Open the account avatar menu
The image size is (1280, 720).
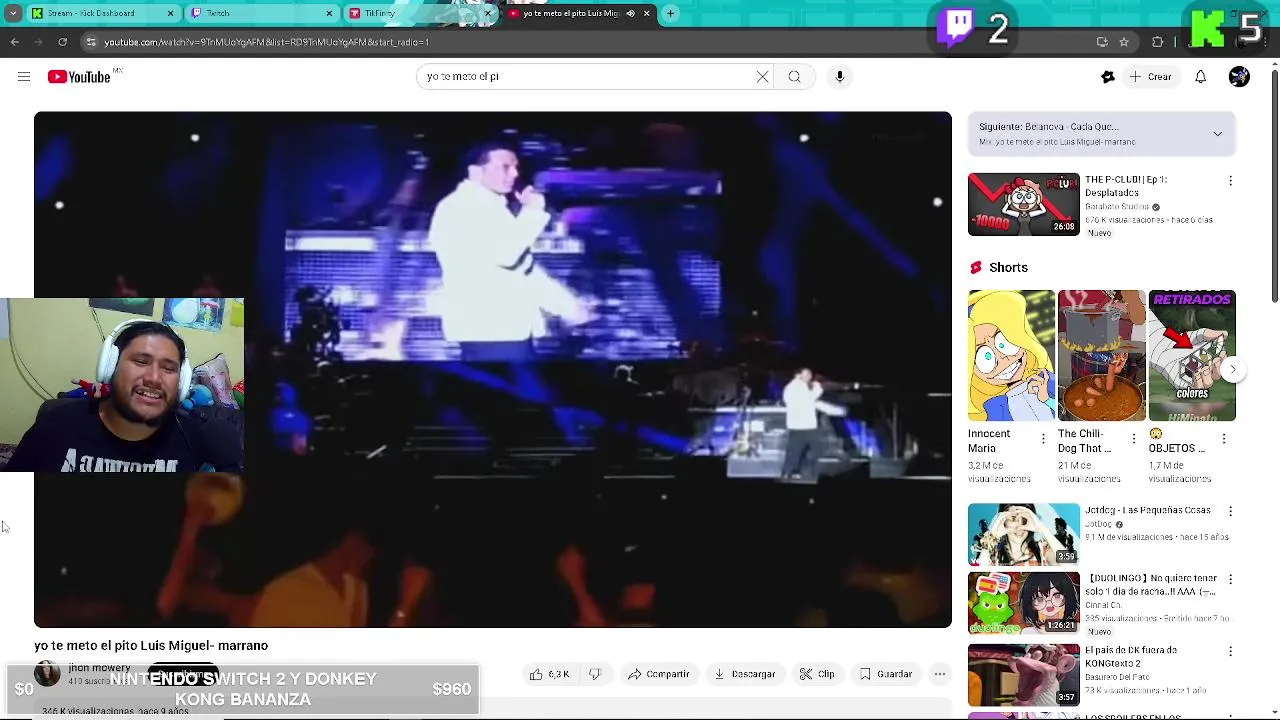click(1239, 77)
